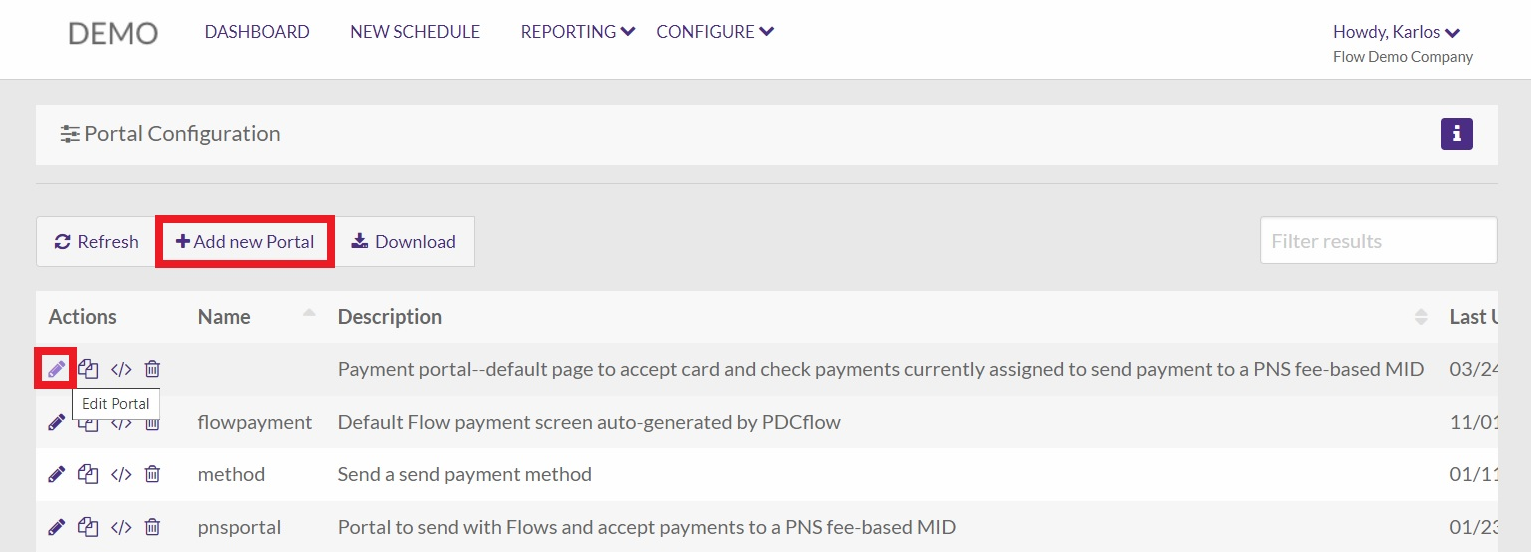
Task: Open the New Schedule menu item
Action: click(415, 32)
